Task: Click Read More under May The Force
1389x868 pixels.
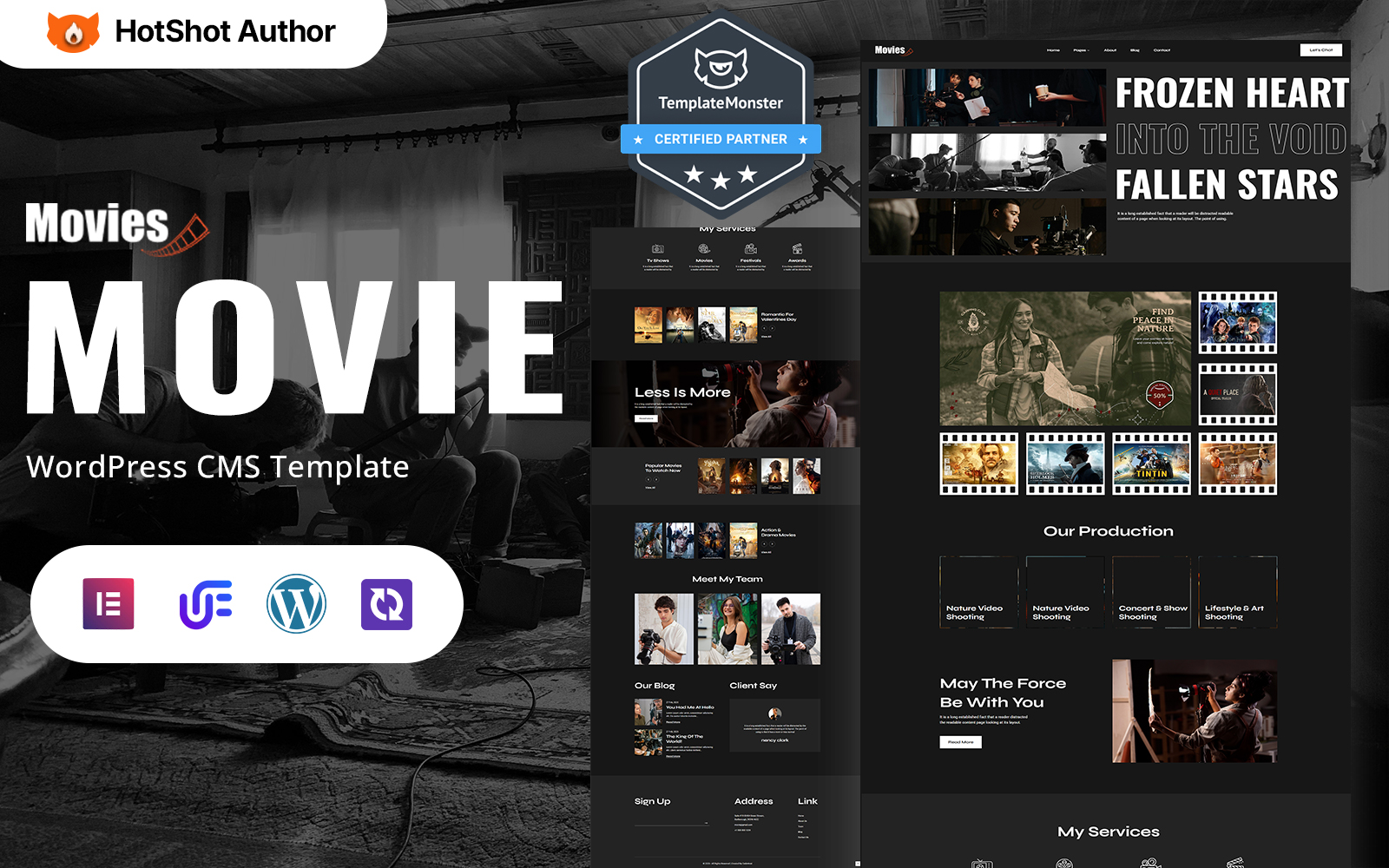Action: 960,742
